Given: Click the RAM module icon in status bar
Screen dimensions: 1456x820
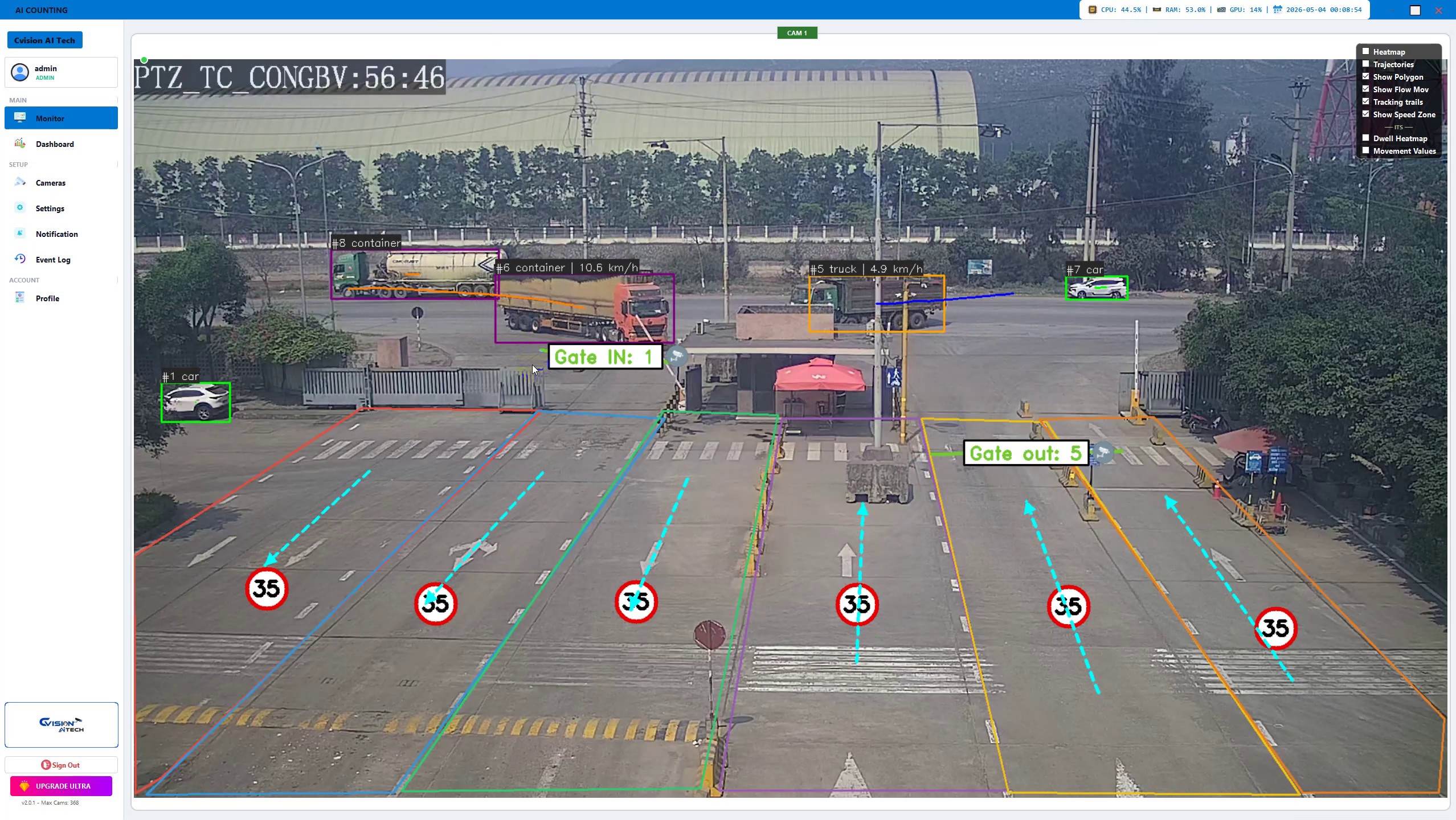Looking at the screenshot, I should [1156, 10].
